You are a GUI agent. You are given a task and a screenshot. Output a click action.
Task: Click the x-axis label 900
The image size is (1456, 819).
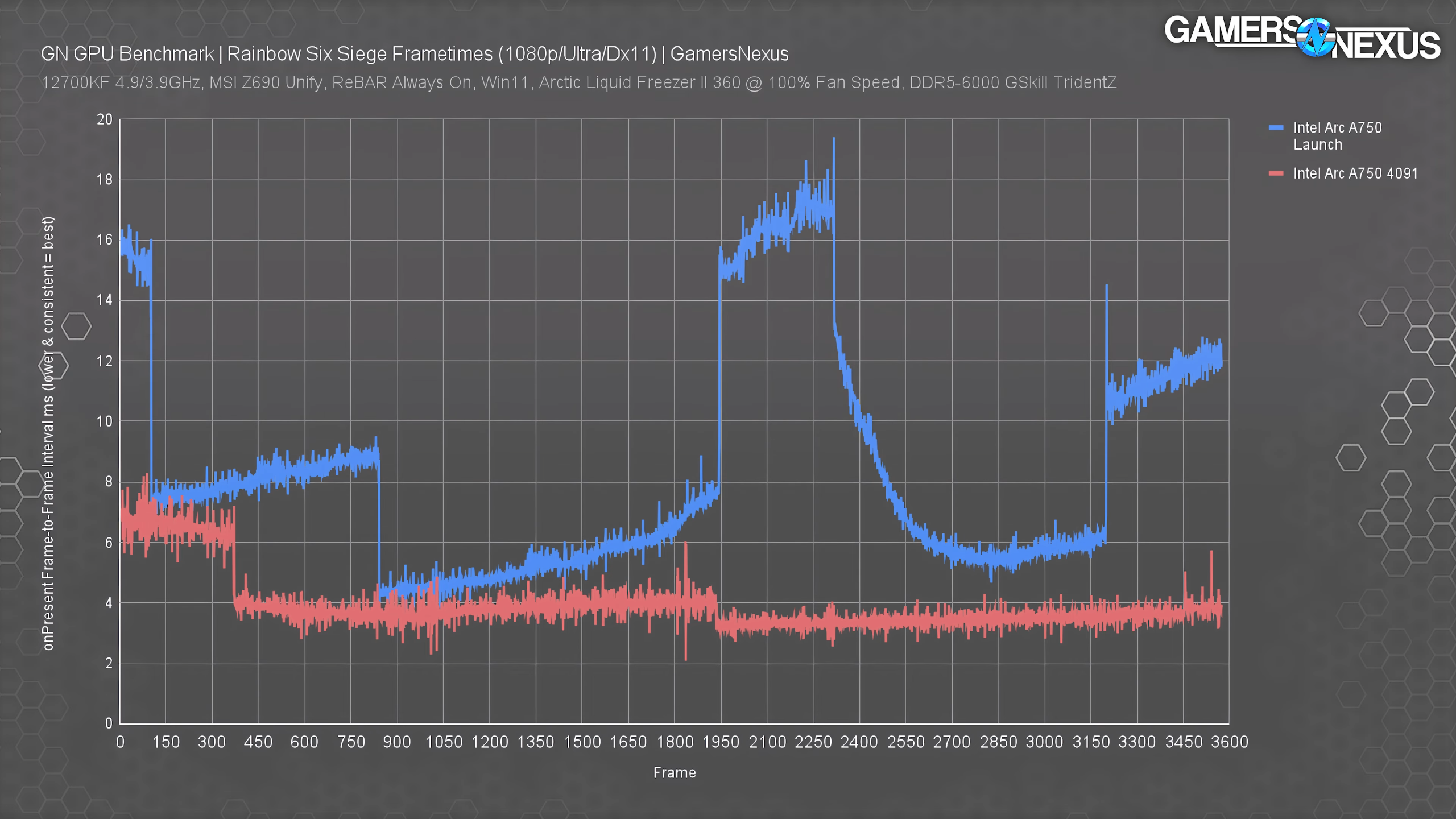397,742
